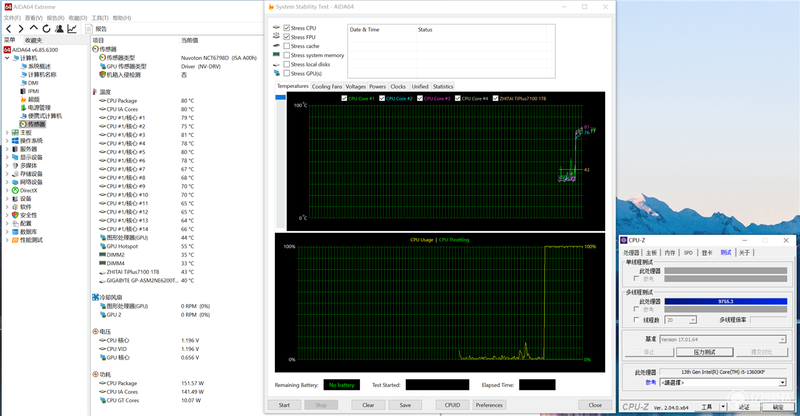Switch to the Voltages tab
Screen dimensions: 800x416
[x=356, y=86]
